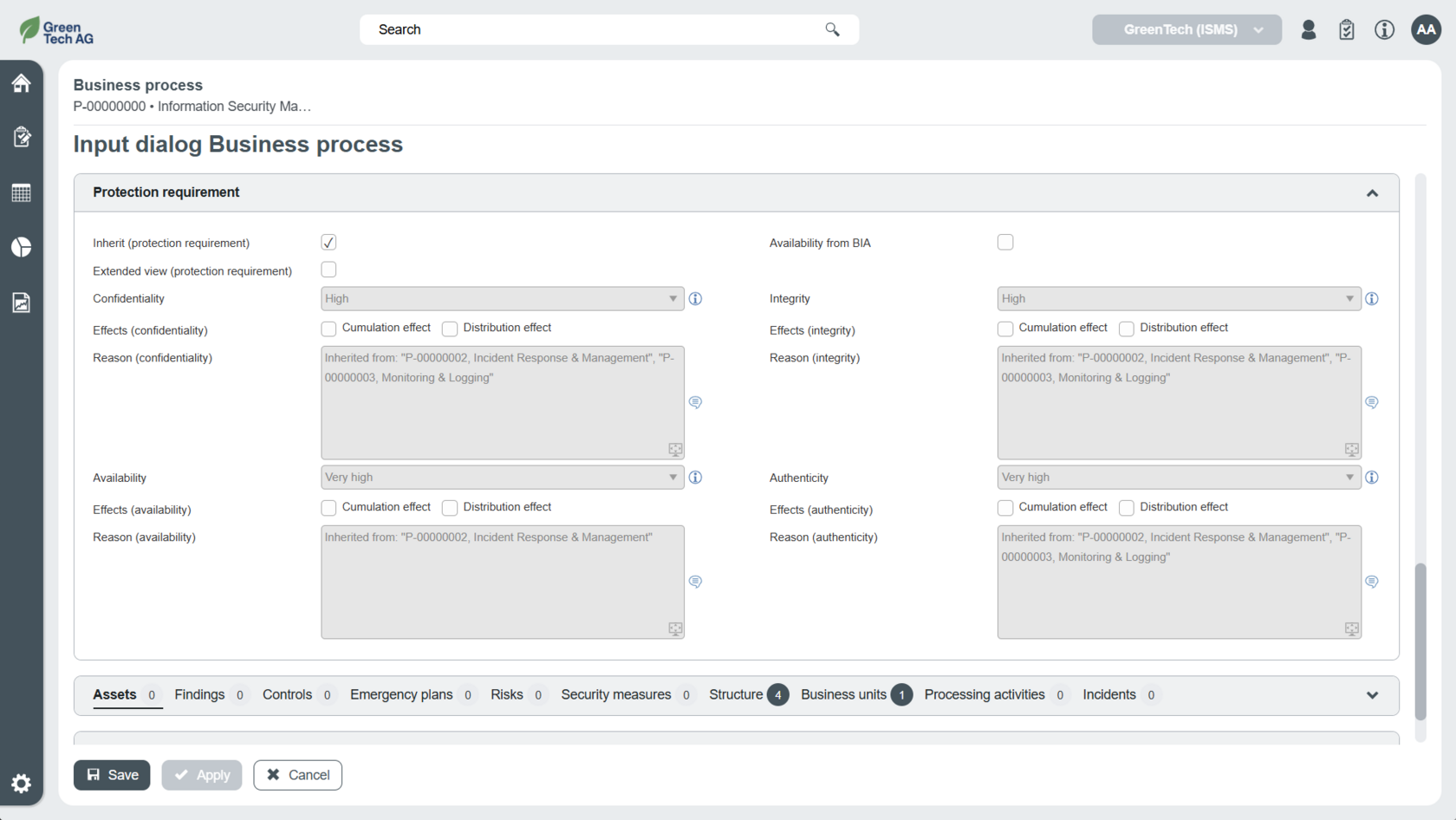Viewport: 1456px width, 820px height.
Task: Collapse the Protection requirement section
Action: tap(1372, 193)
